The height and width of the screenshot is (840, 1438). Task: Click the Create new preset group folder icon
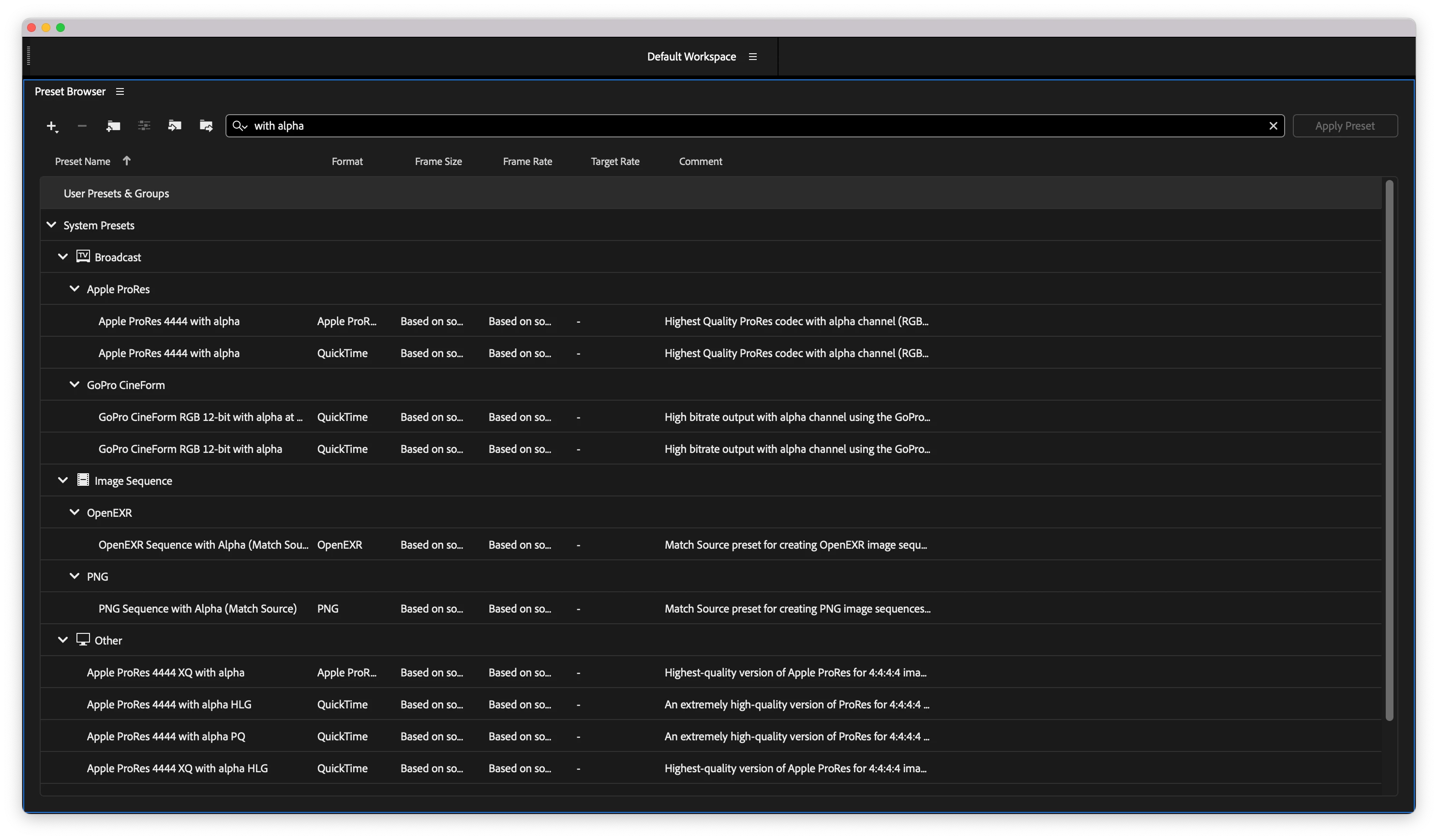[x=113, y=126]
